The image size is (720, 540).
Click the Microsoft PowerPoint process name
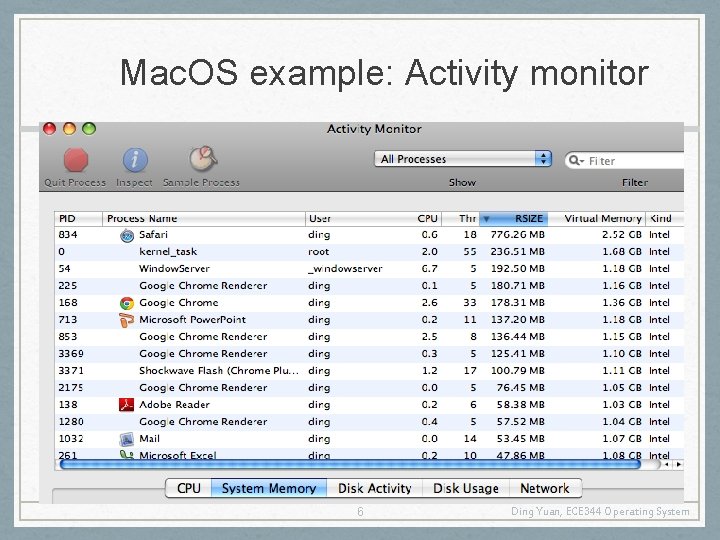(x=192, y=320)
